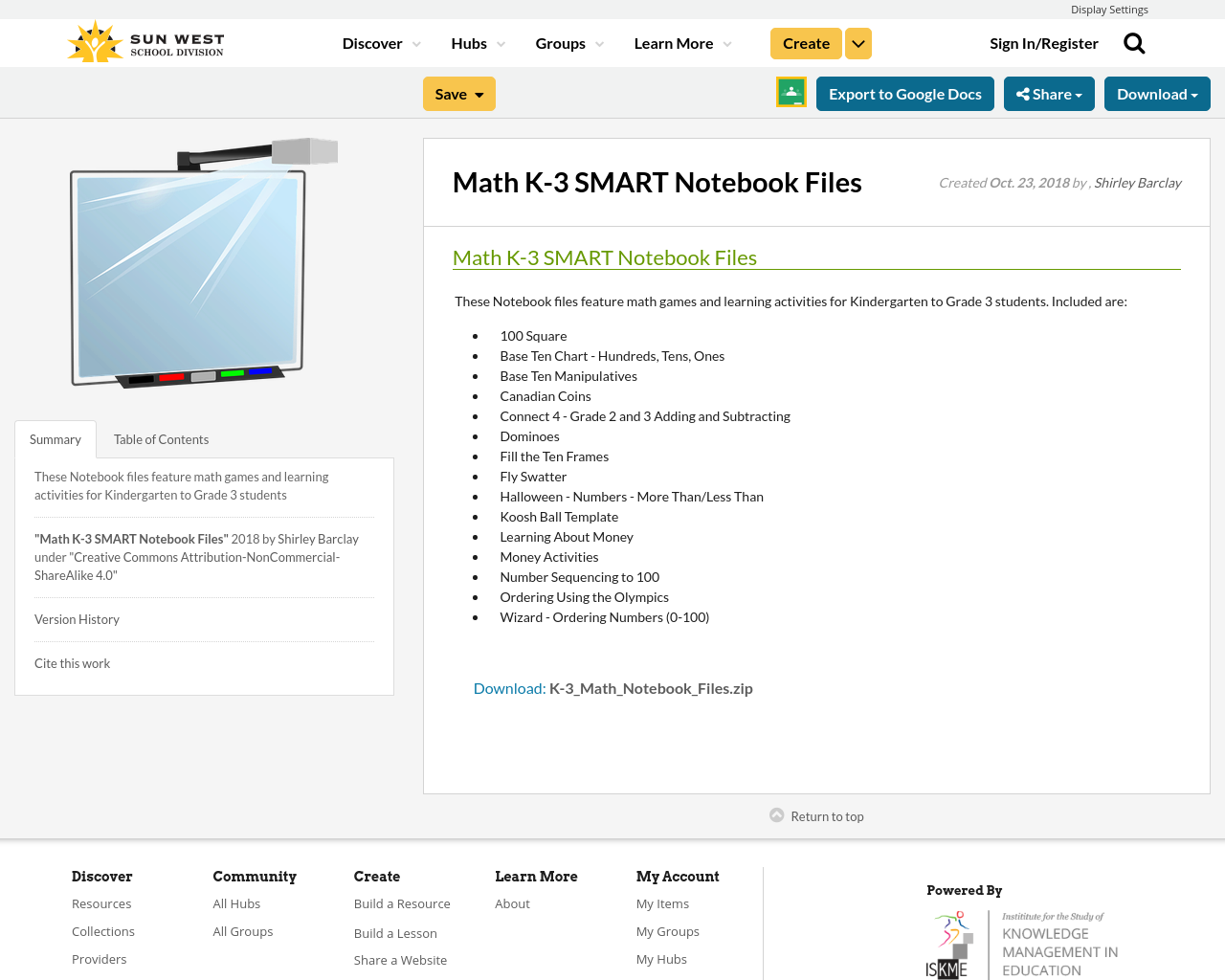Download the K-3_Math_Notebook_Files.zip file
Viewport: 1225px width, 980px height.
pos(508,687)
